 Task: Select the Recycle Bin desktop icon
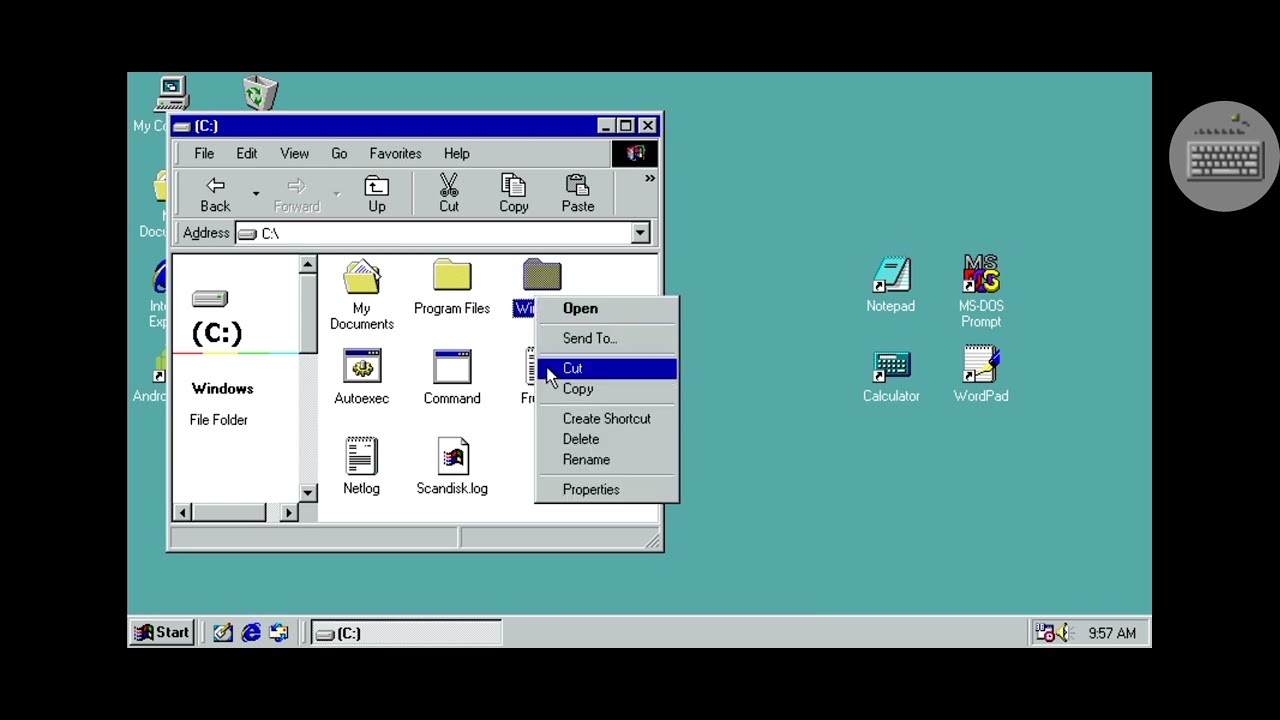click(x=260, y=93)
